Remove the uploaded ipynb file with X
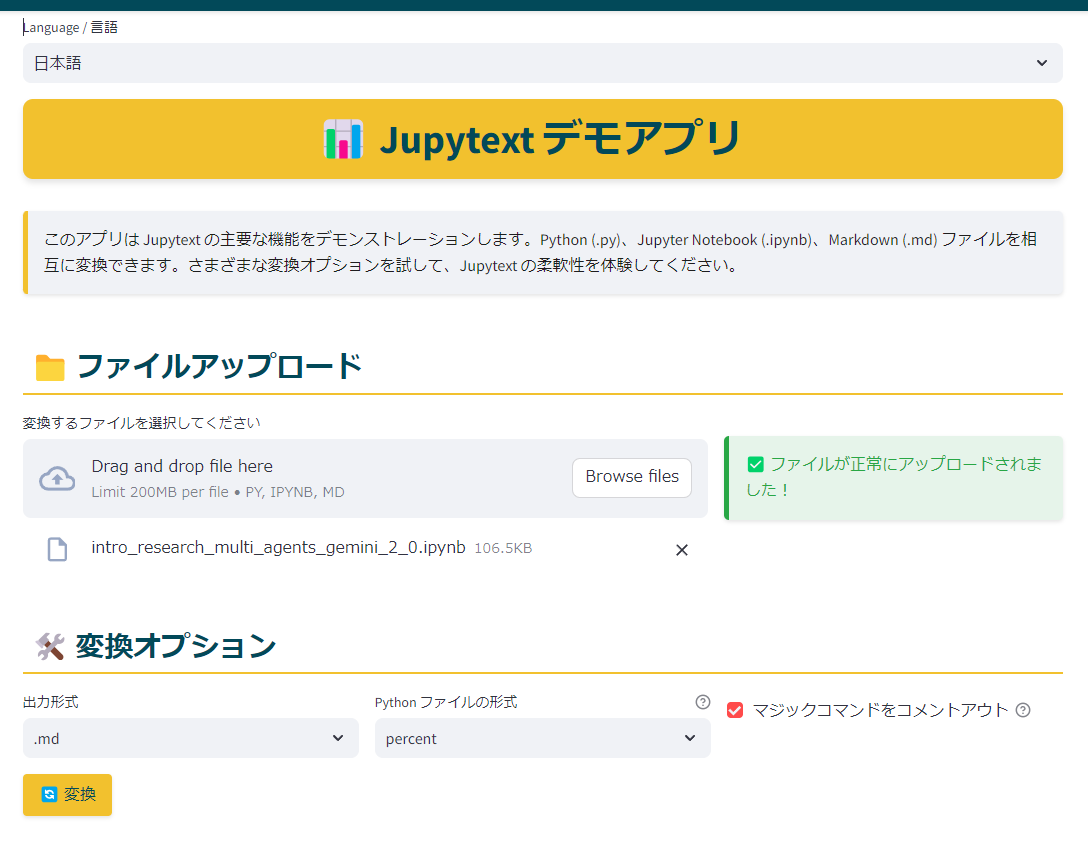1088x844 pixels. [682, 549]
